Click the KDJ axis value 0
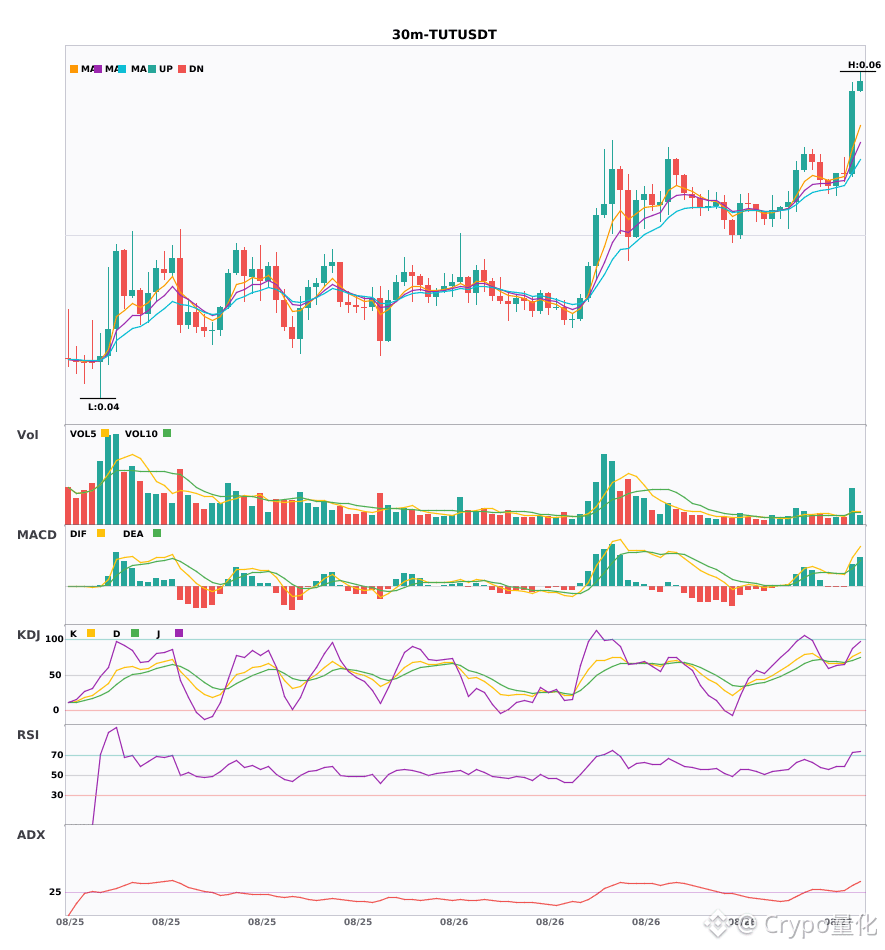 click(56, 710)
